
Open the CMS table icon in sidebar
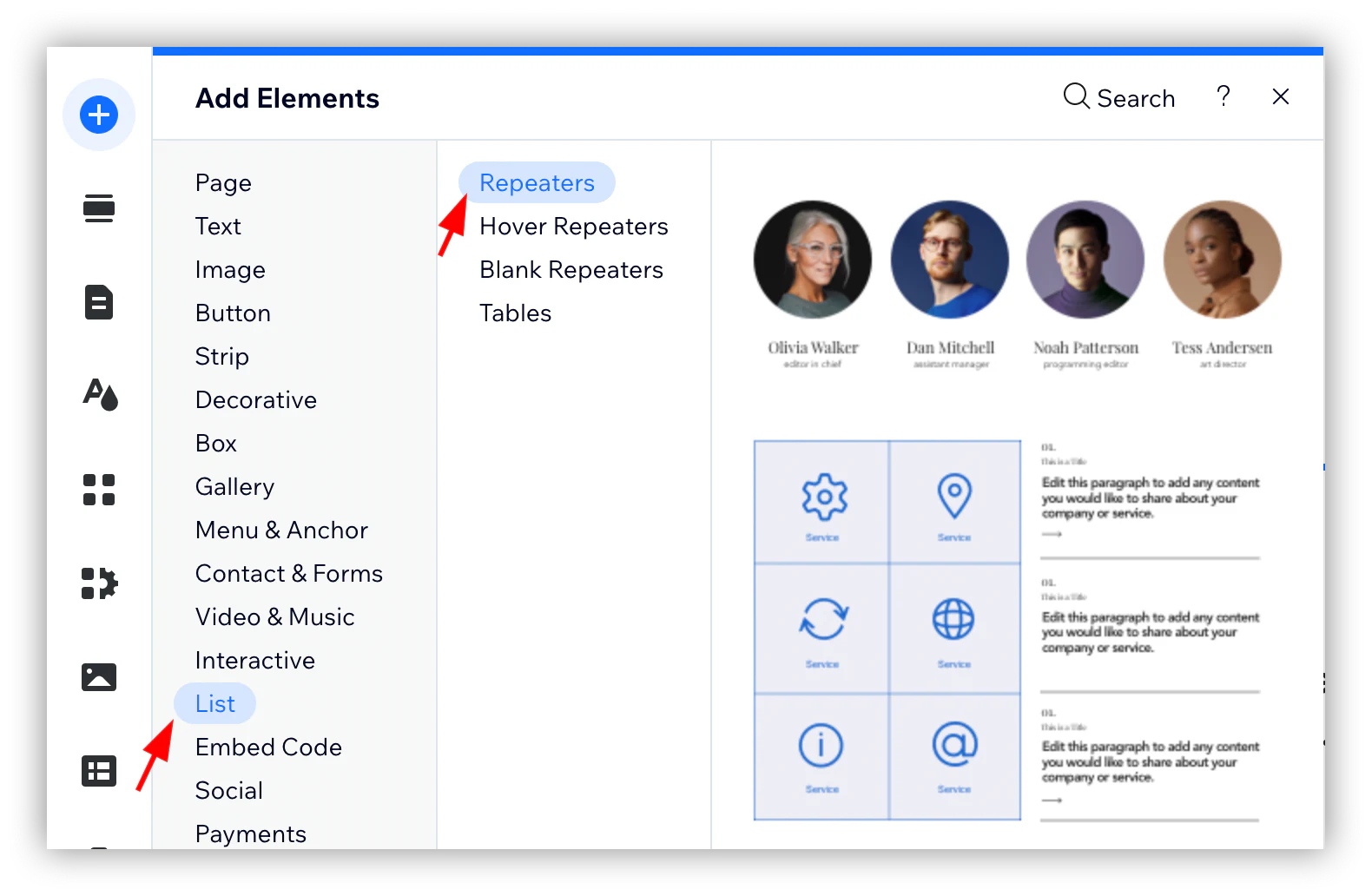[x=99, y=771]
